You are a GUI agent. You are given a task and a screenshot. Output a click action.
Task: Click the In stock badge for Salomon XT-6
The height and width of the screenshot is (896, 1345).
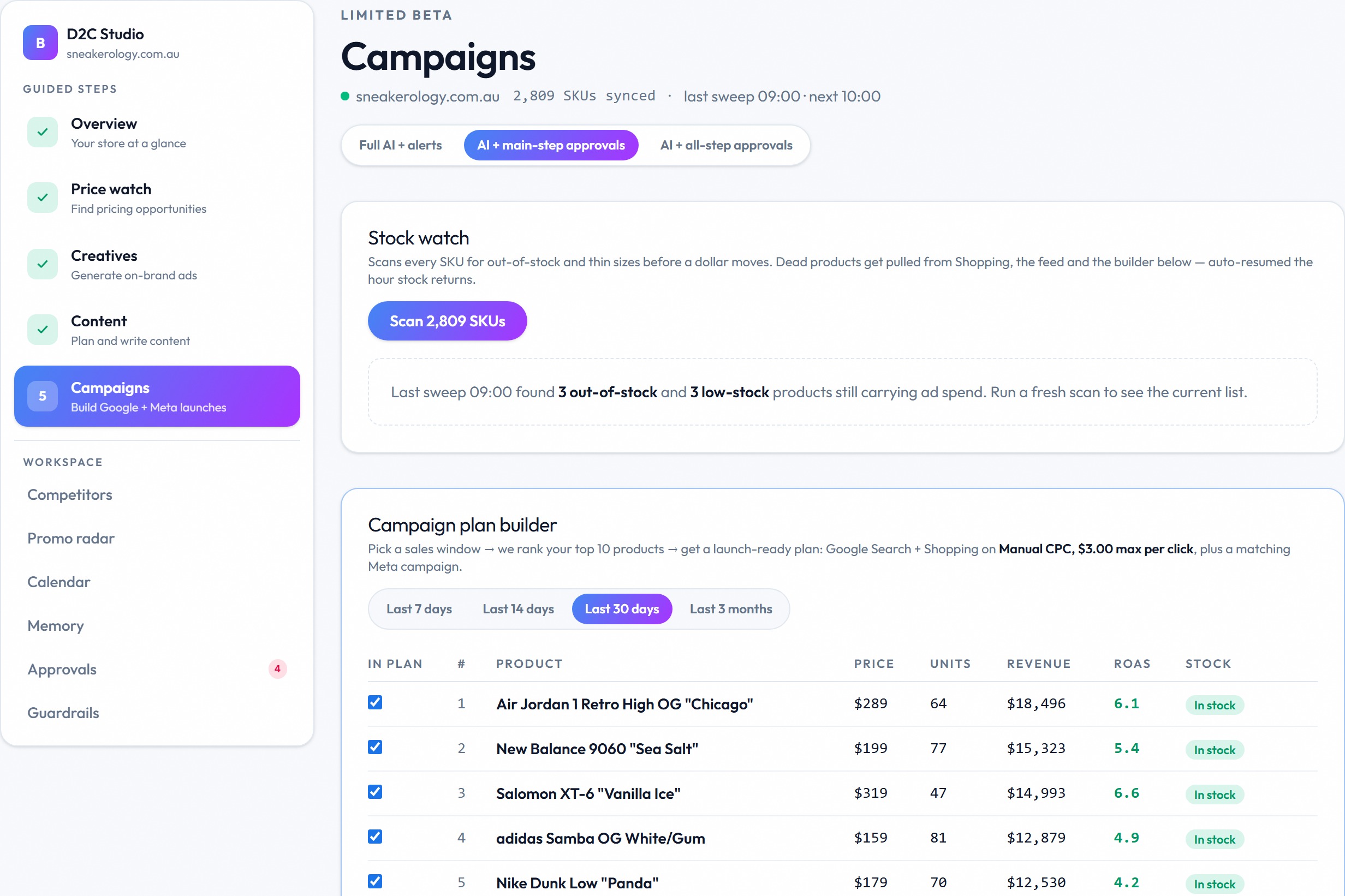pos(1215,795)
